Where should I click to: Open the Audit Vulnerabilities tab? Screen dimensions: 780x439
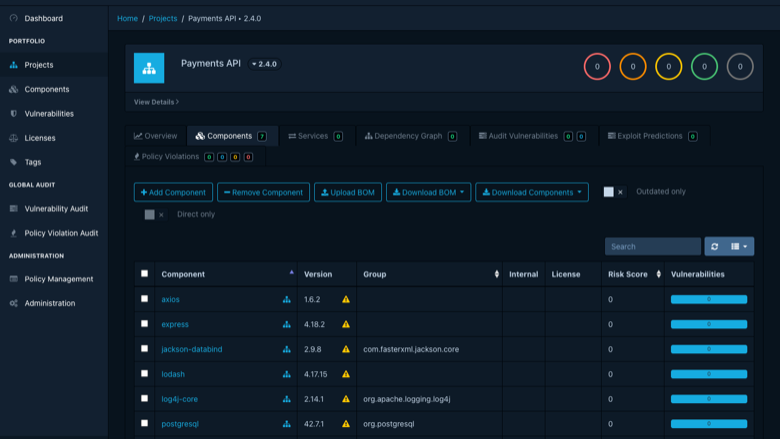(x=532, y=136)
